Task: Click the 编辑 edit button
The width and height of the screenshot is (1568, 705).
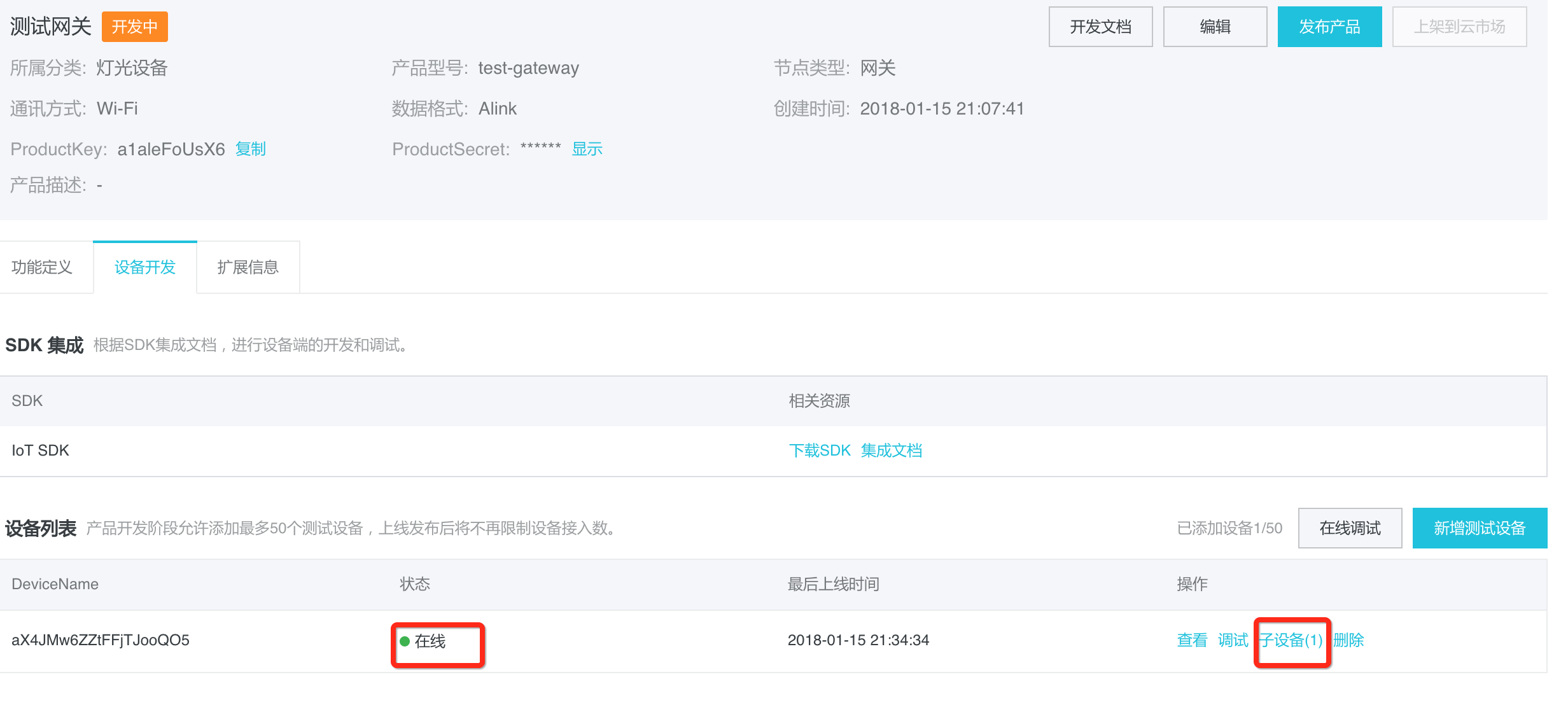Action: click(x=1215, y=27)
